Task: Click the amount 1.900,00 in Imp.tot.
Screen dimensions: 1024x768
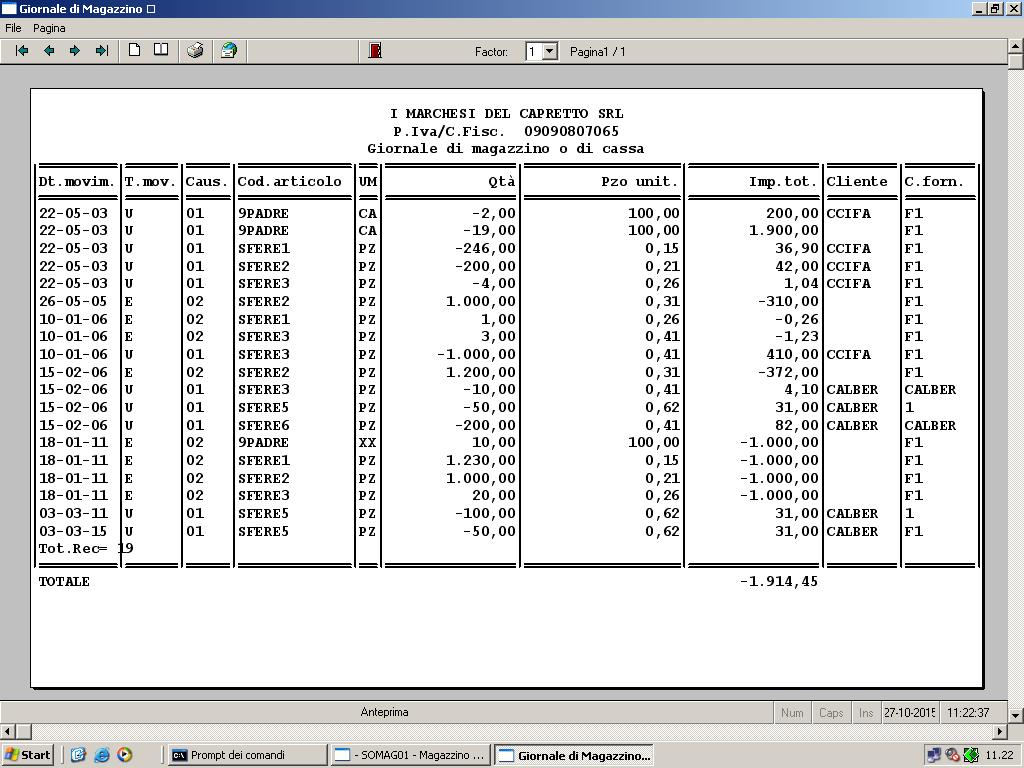Action: click(783, 231)
